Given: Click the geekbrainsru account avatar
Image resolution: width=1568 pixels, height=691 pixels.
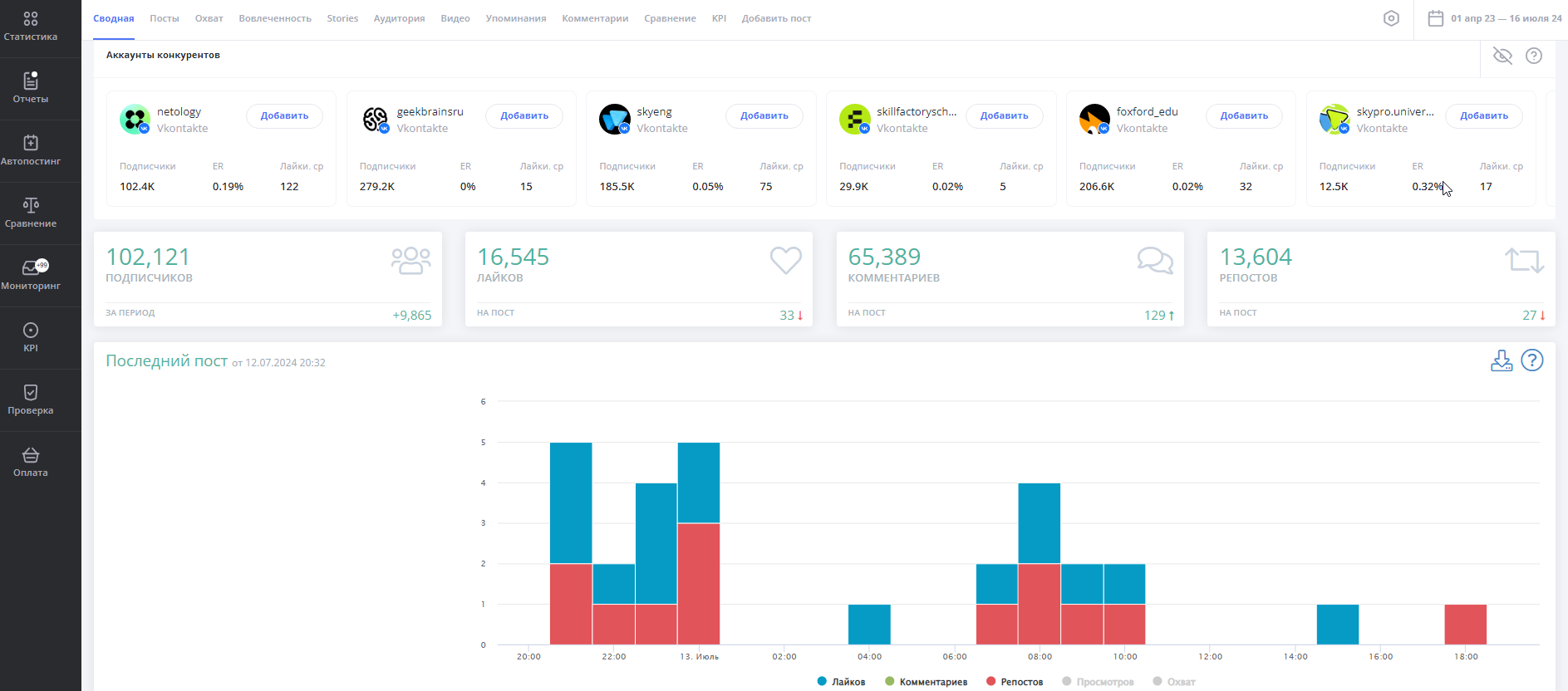Looking at the screenshot, I should tap(376, 120).
